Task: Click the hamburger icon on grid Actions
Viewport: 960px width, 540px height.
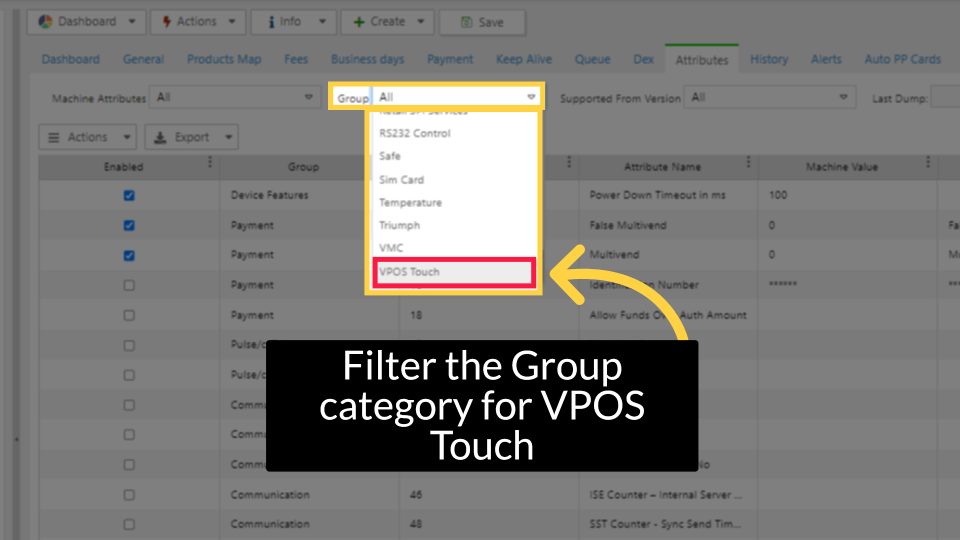Action: click(x=54, y=138)
